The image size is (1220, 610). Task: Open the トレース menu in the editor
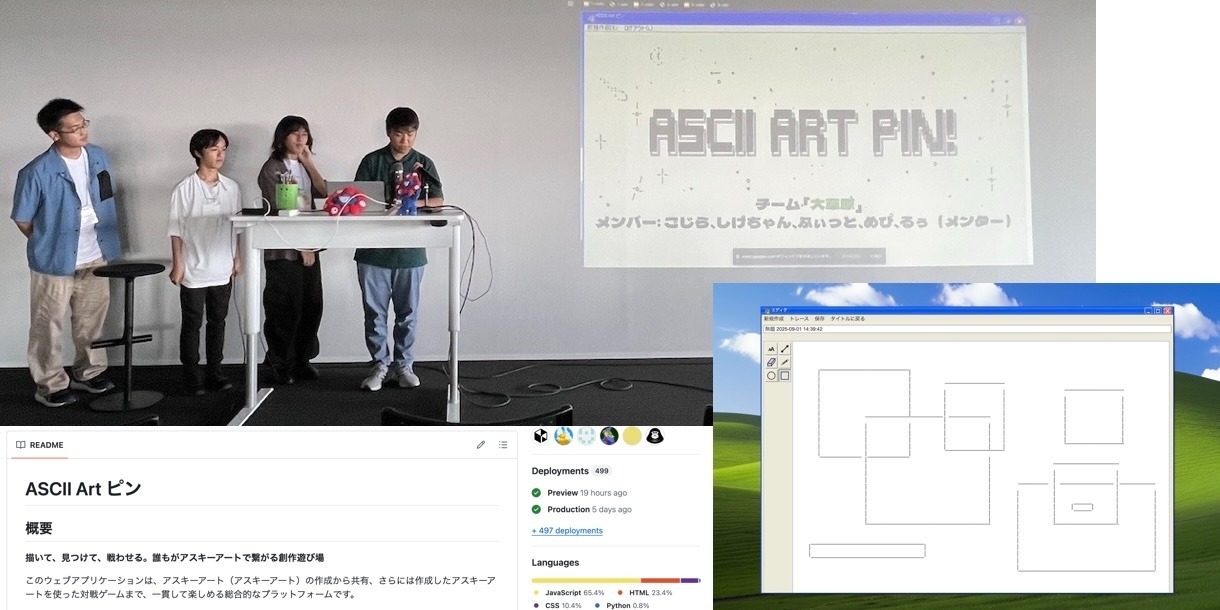[x=799, y=319]
